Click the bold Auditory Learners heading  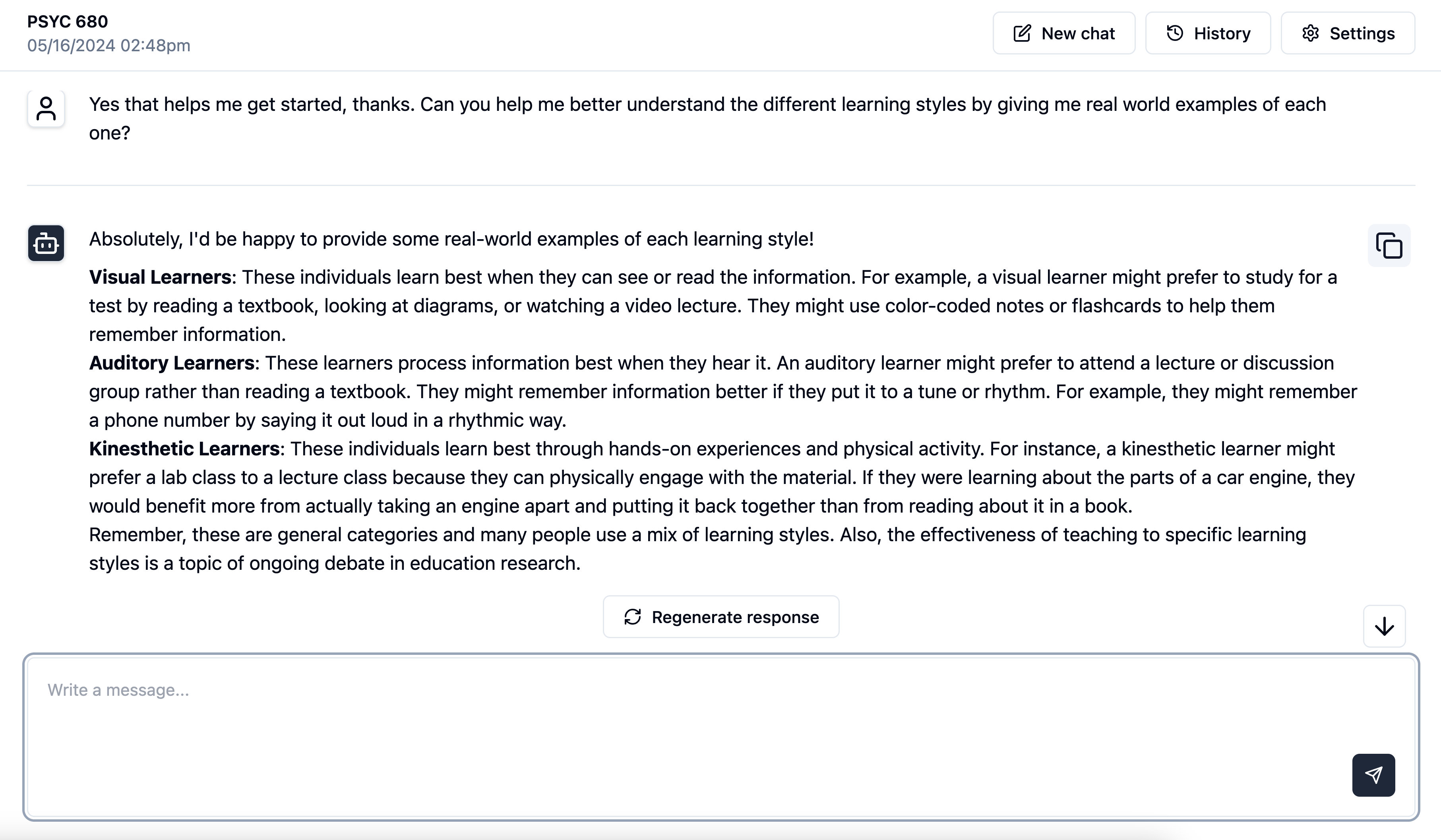(x=172, y=363)
